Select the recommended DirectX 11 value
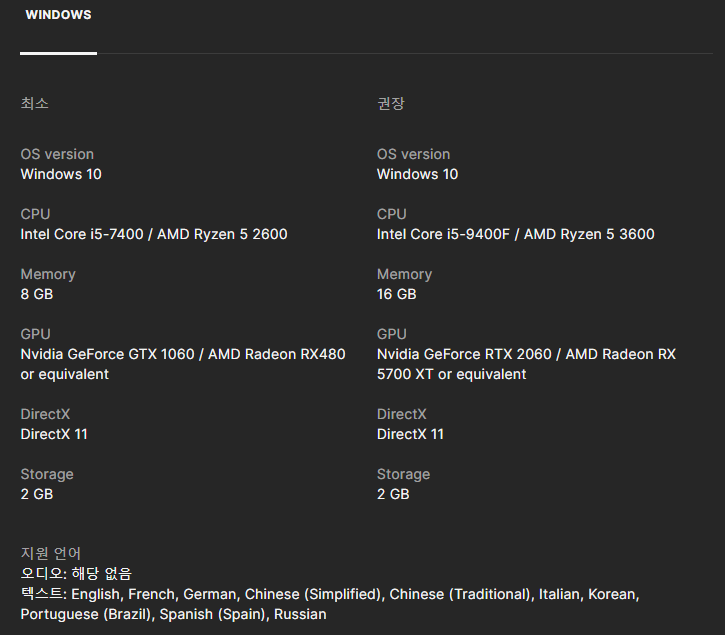 point(410,434)
